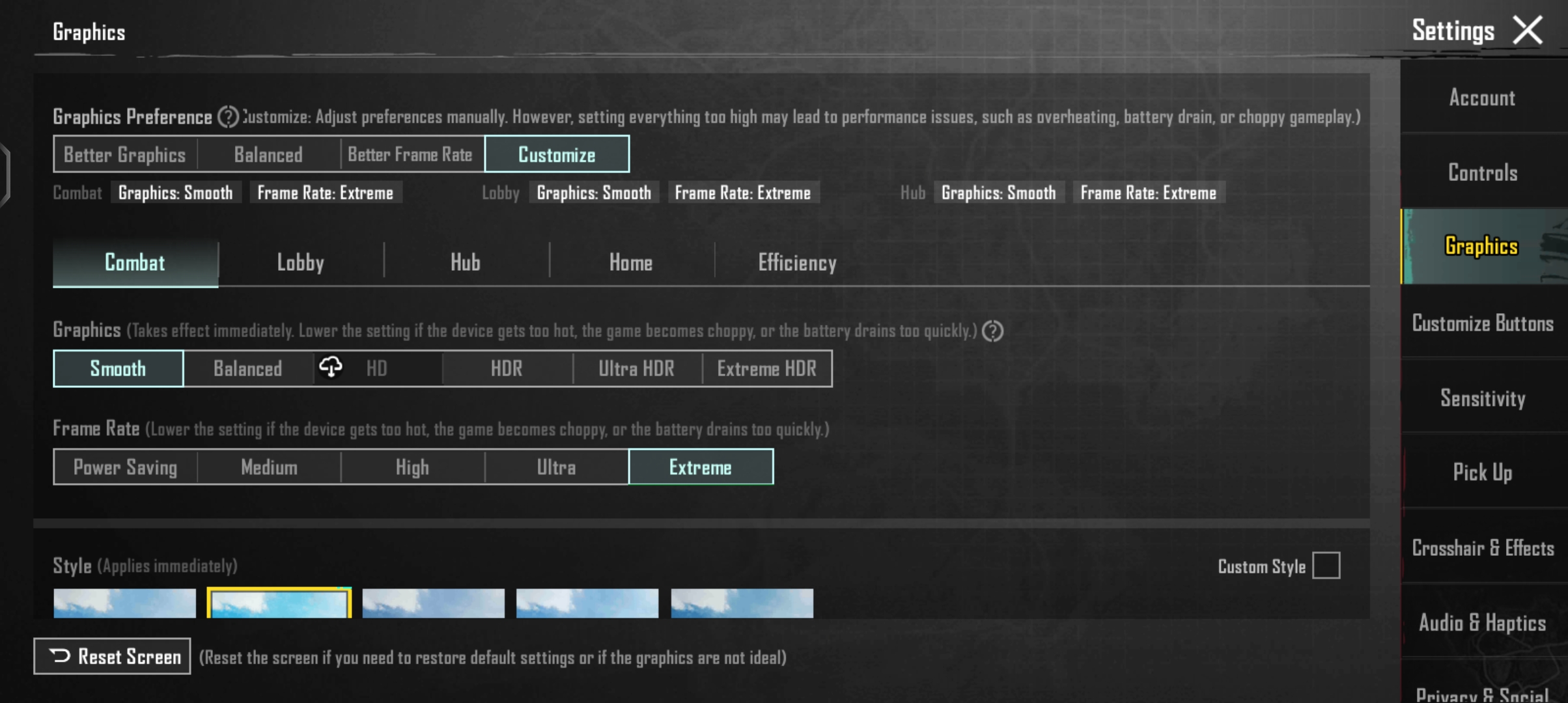Select the first style thumbnail

(x=124, y=603)
